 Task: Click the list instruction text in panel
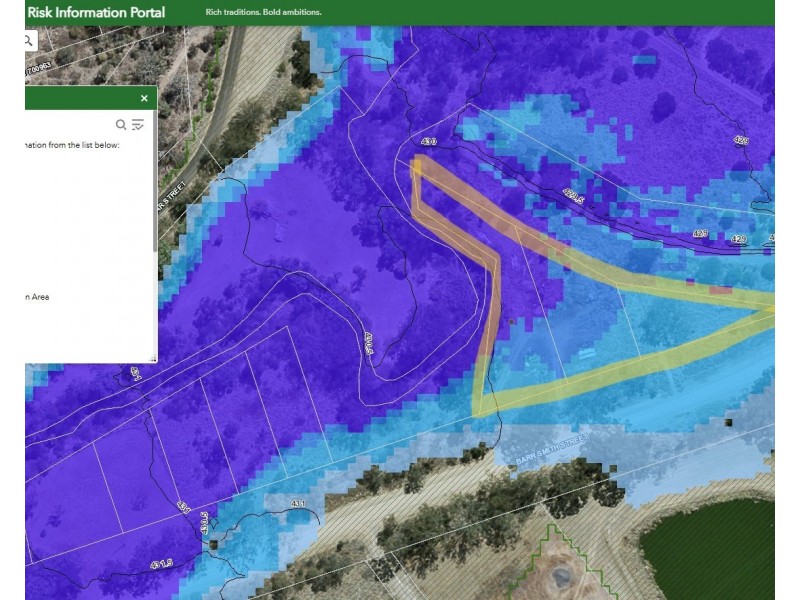(x=72, y=145)
